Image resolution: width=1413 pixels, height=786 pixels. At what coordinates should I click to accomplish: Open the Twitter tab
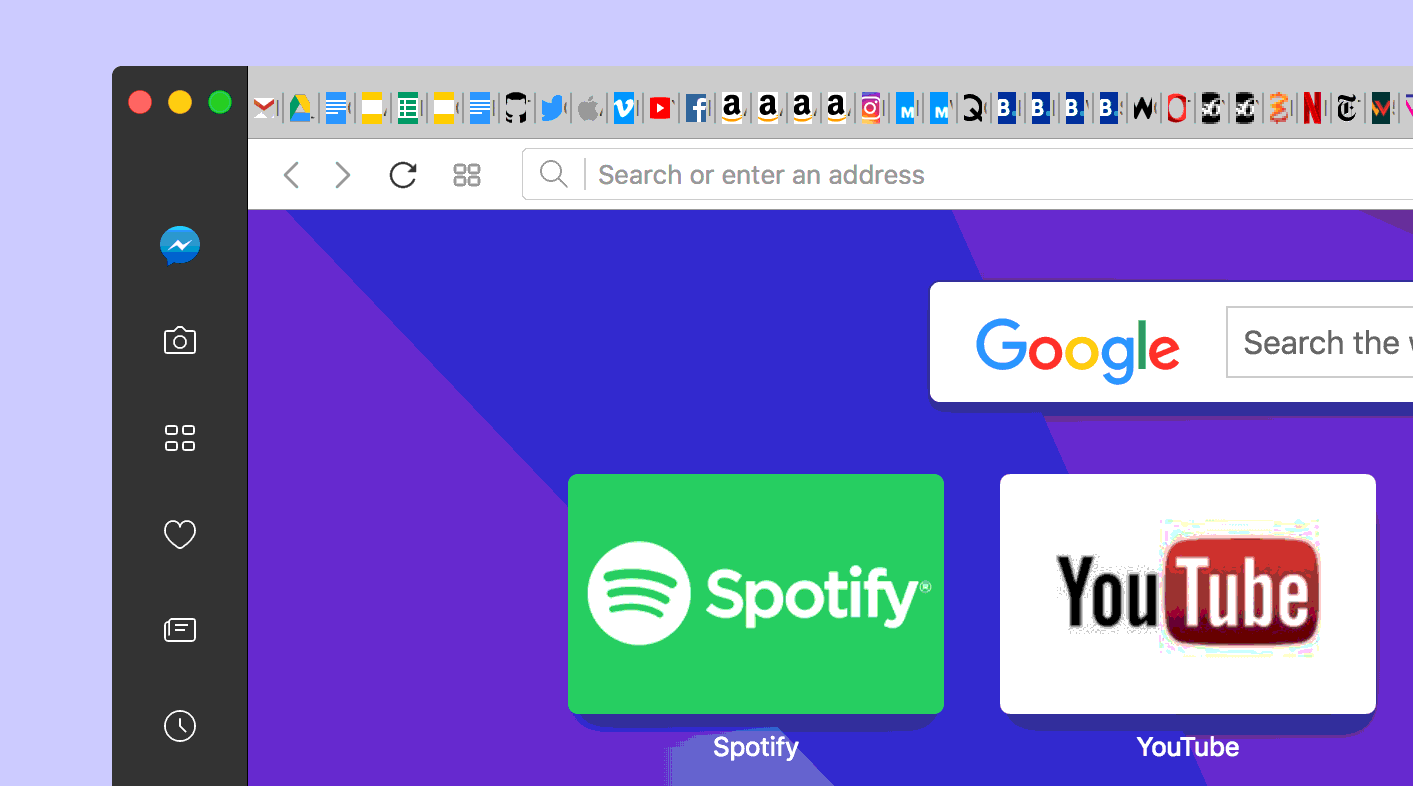552,108
